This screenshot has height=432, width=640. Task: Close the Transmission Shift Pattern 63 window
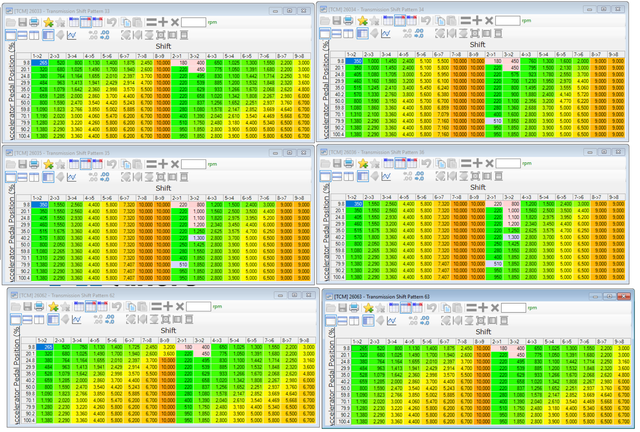tap(624, 296)
